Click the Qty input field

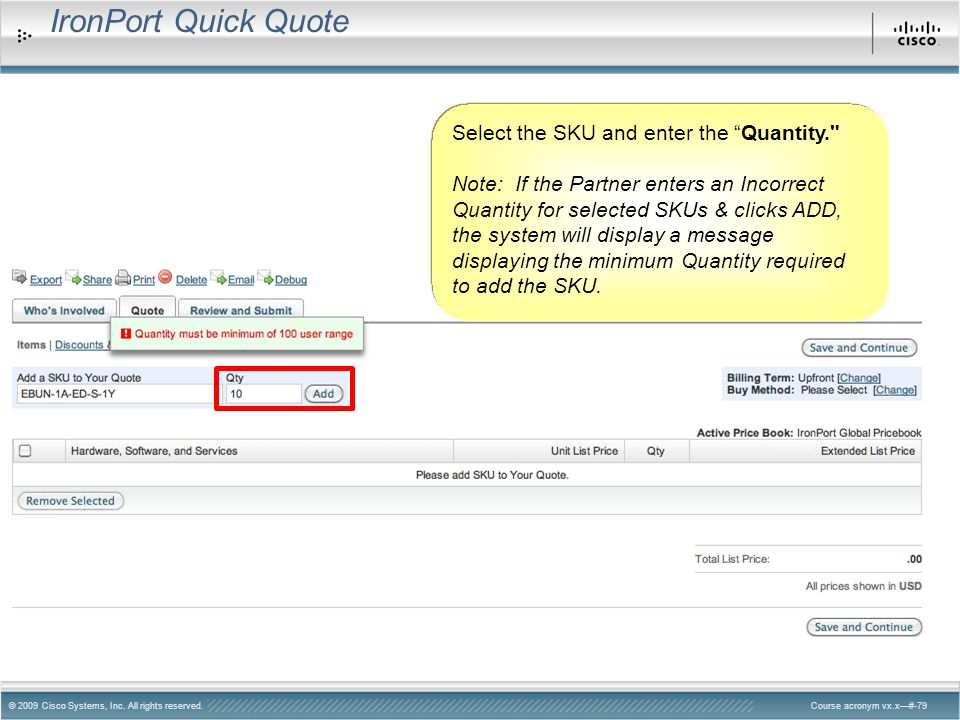[264, 394]
